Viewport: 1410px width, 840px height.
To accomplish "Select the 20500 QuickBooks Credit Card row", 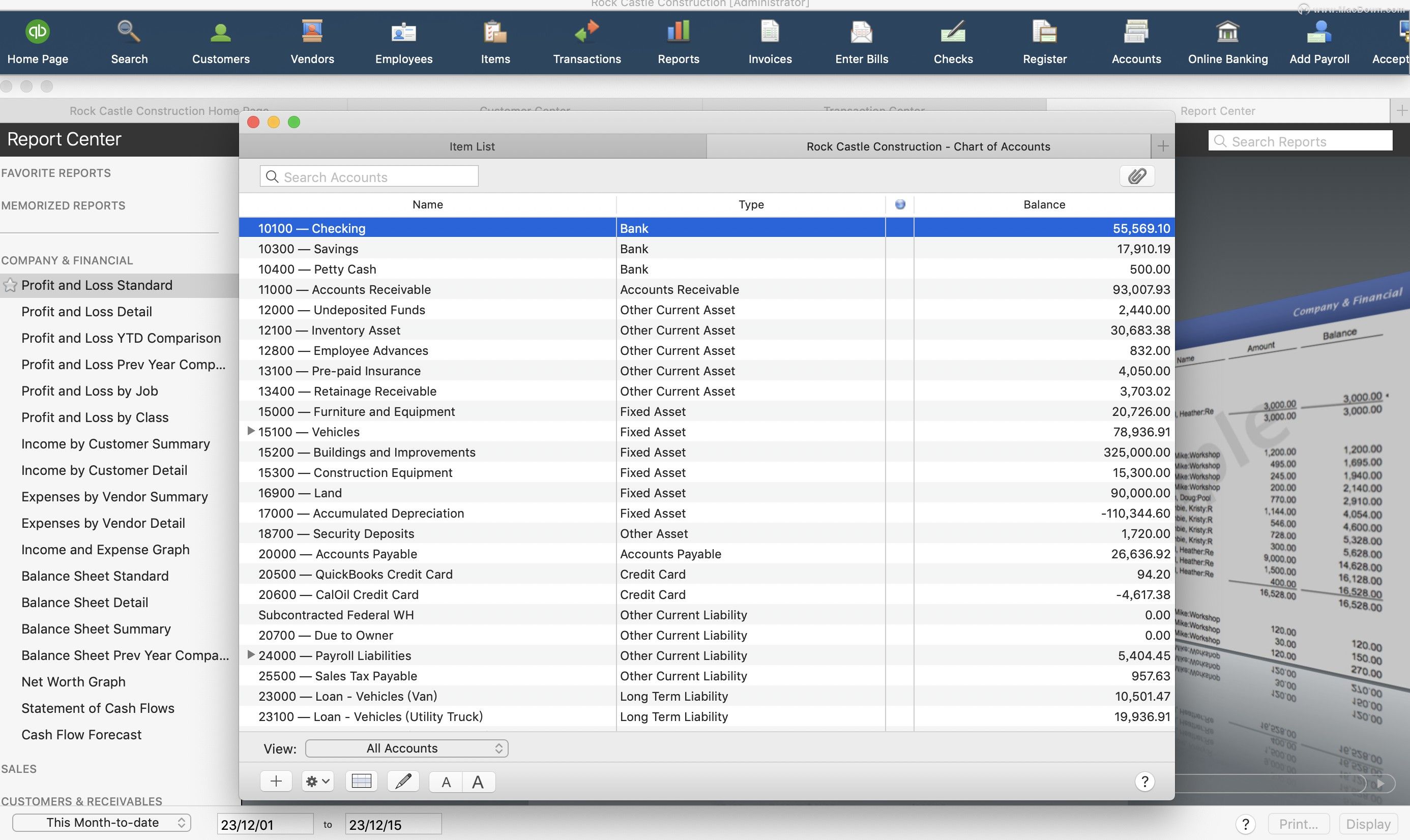I will [x=707, y=574].
